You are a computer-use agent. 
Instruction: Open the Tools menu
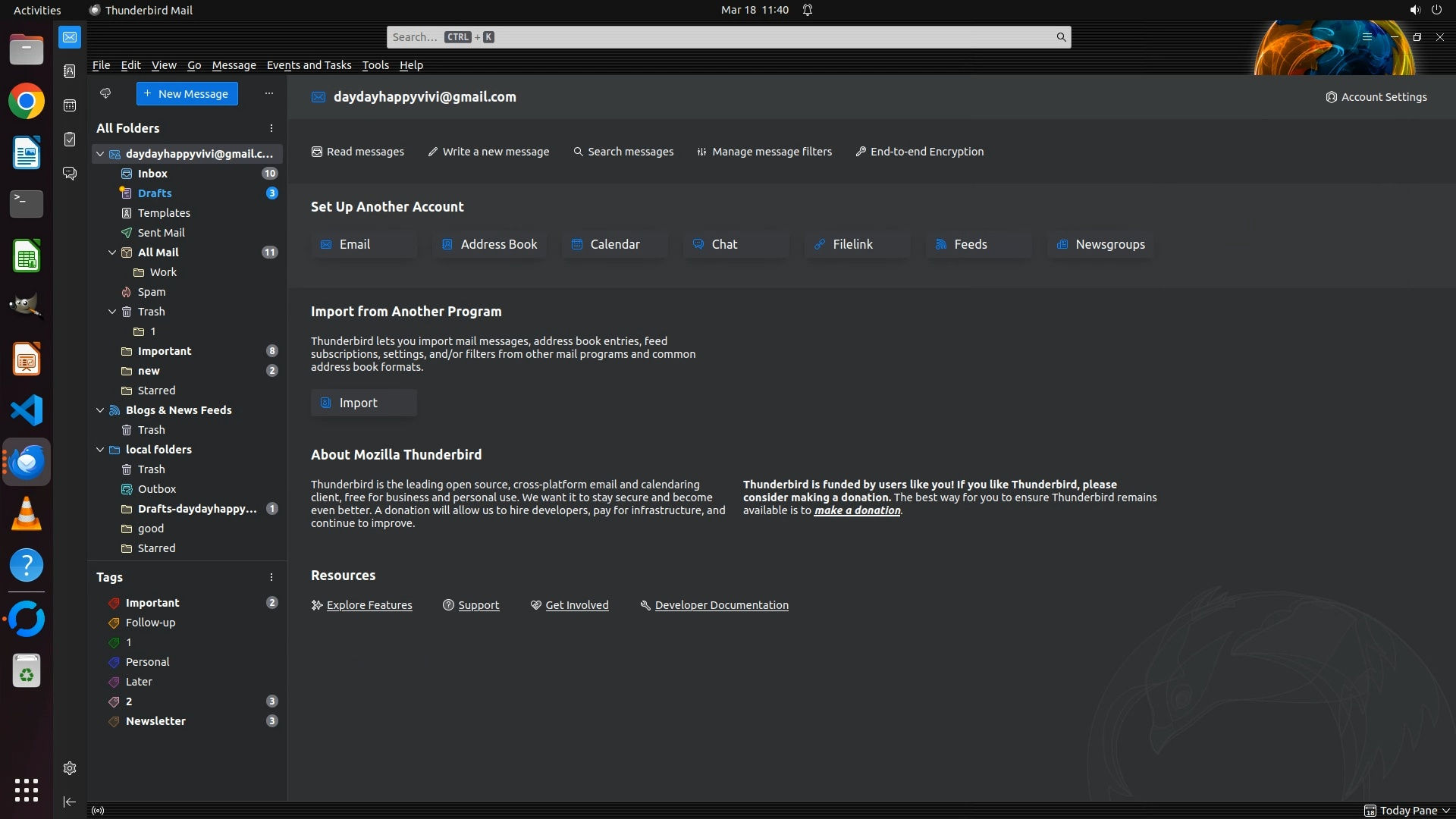tap(375, 65)
